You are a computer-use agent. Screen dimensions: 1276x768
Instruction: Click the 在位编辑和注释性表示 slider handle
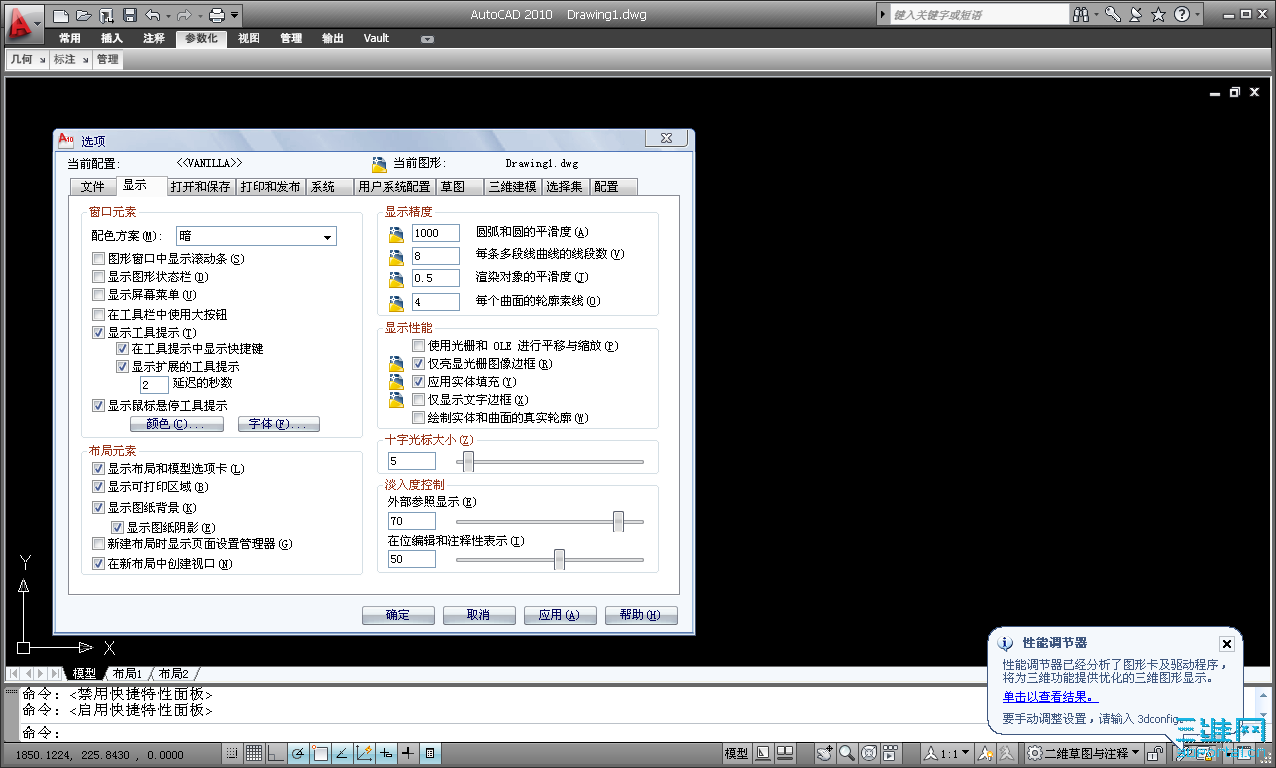[559, 559]
